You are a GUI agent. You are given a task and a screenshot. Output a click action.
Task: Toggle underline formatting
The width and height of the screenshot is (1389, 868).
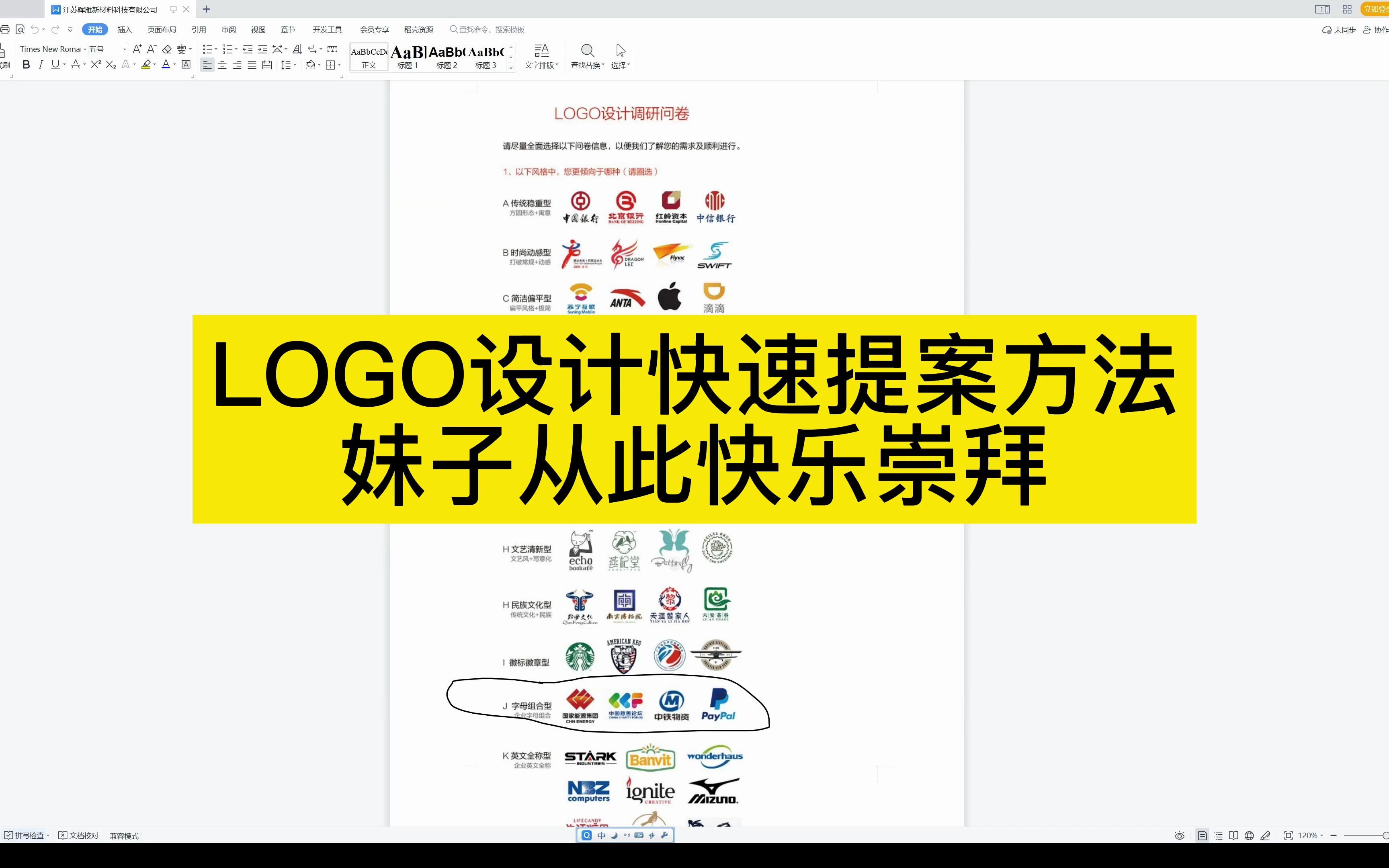pyautogui.click(x=55, y=65)
